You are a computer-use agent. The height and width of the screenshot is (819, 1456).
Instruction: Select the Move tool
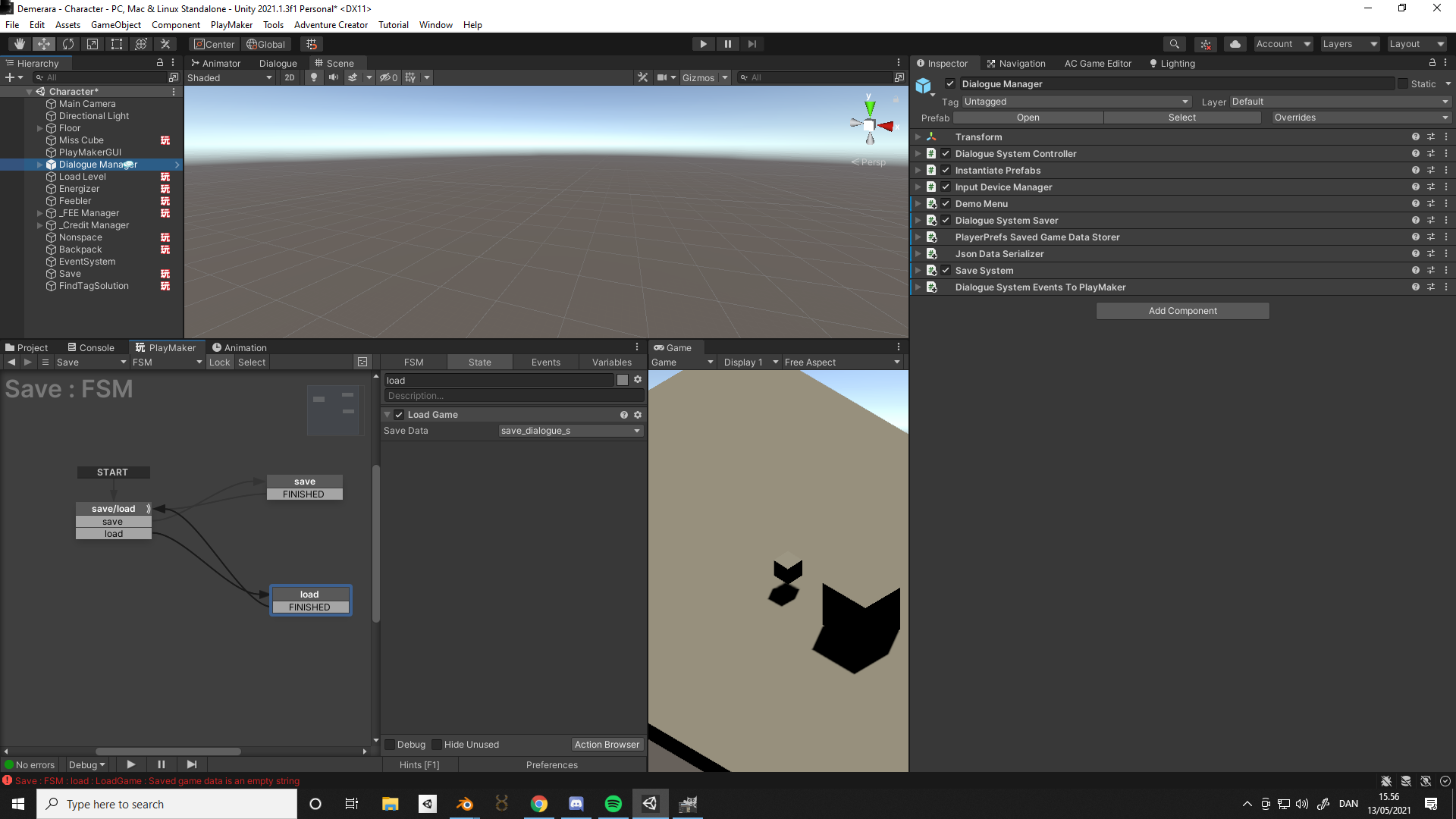43,44
